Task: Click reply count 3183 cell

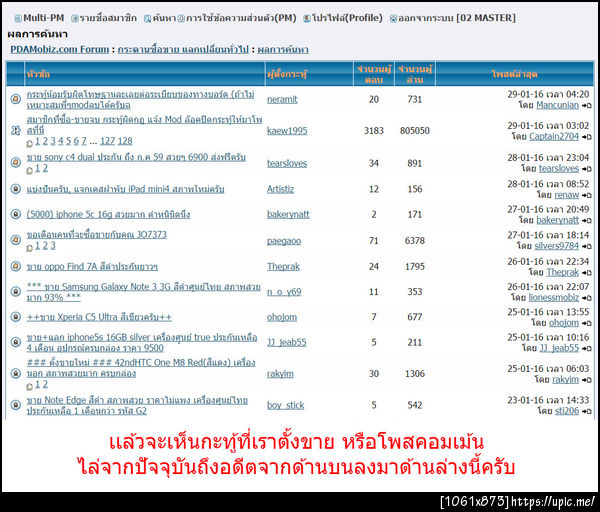Action: pyautogui.click(x=373, y=131)
